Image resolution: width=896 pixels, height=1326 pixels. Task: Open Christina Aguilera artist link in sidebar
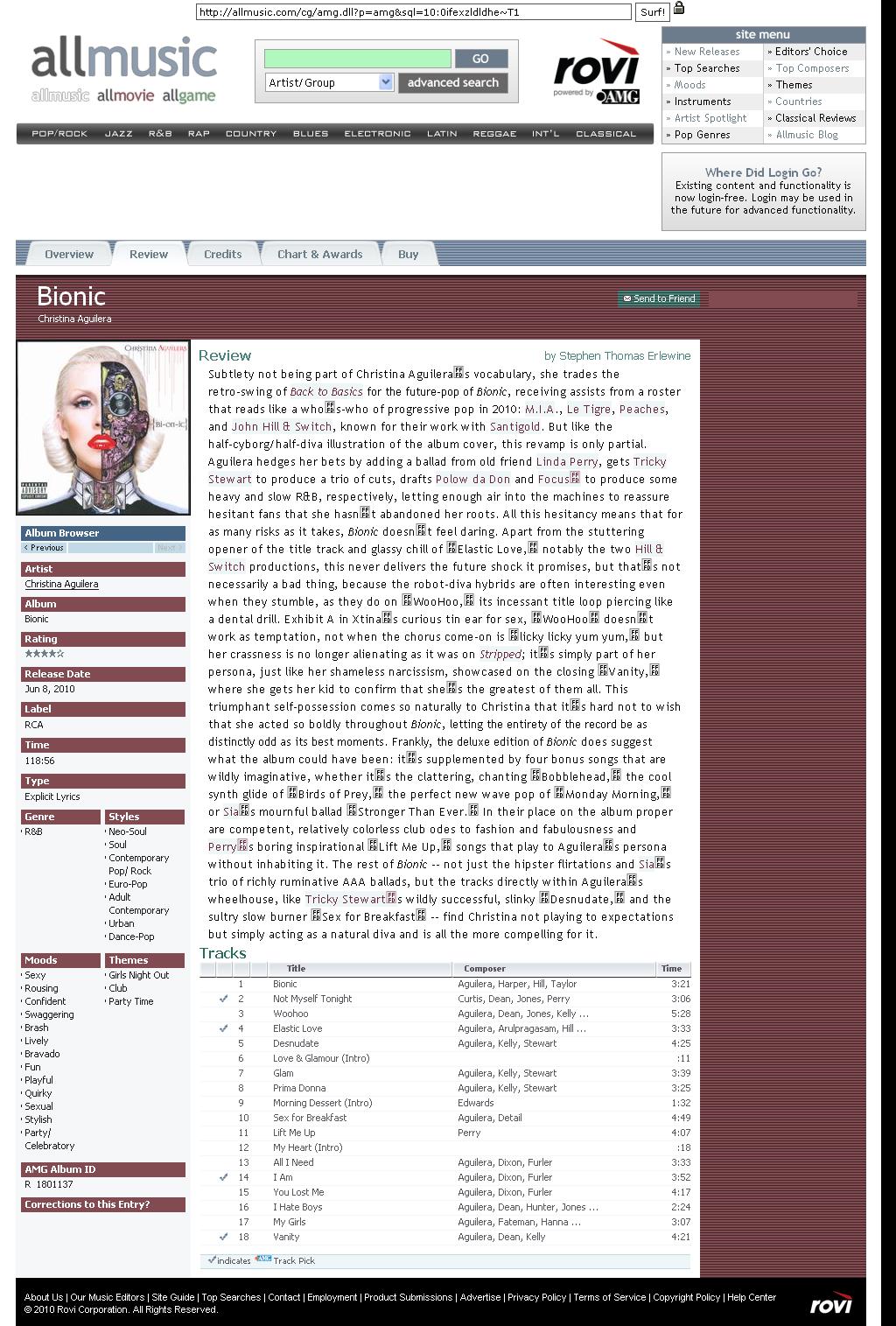(x=61, y=584)
